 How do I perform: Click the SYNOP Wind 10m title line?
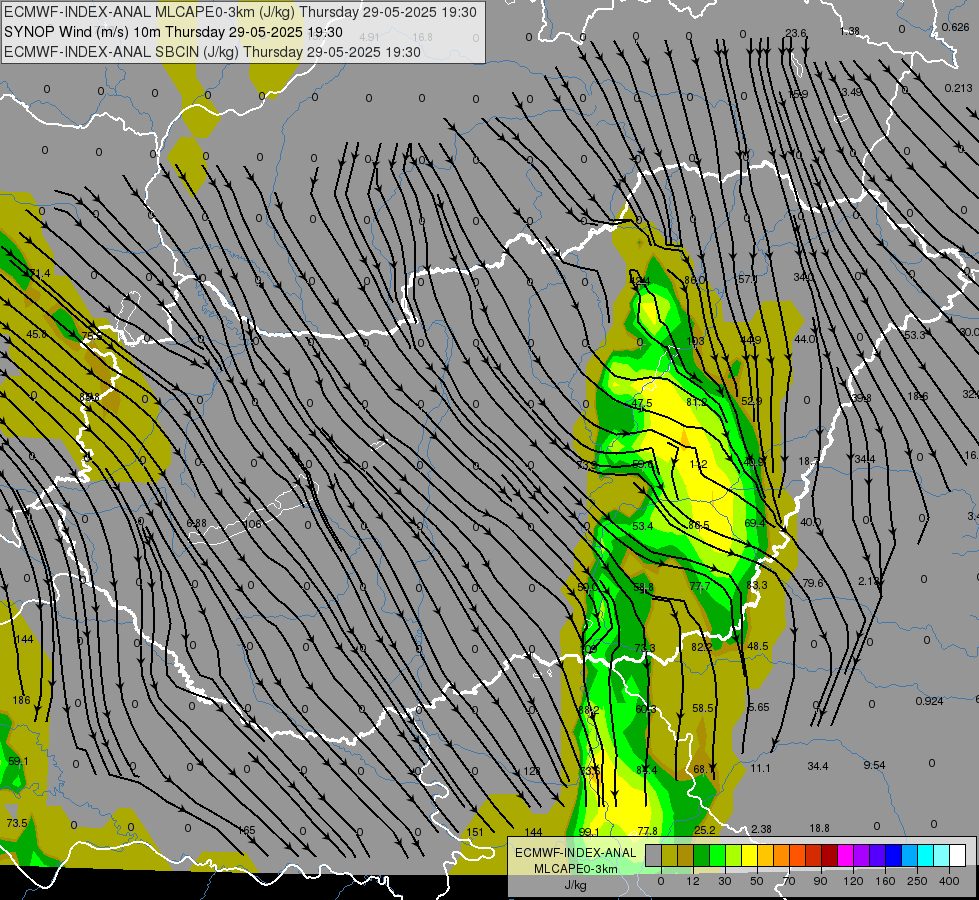(174, 32)
